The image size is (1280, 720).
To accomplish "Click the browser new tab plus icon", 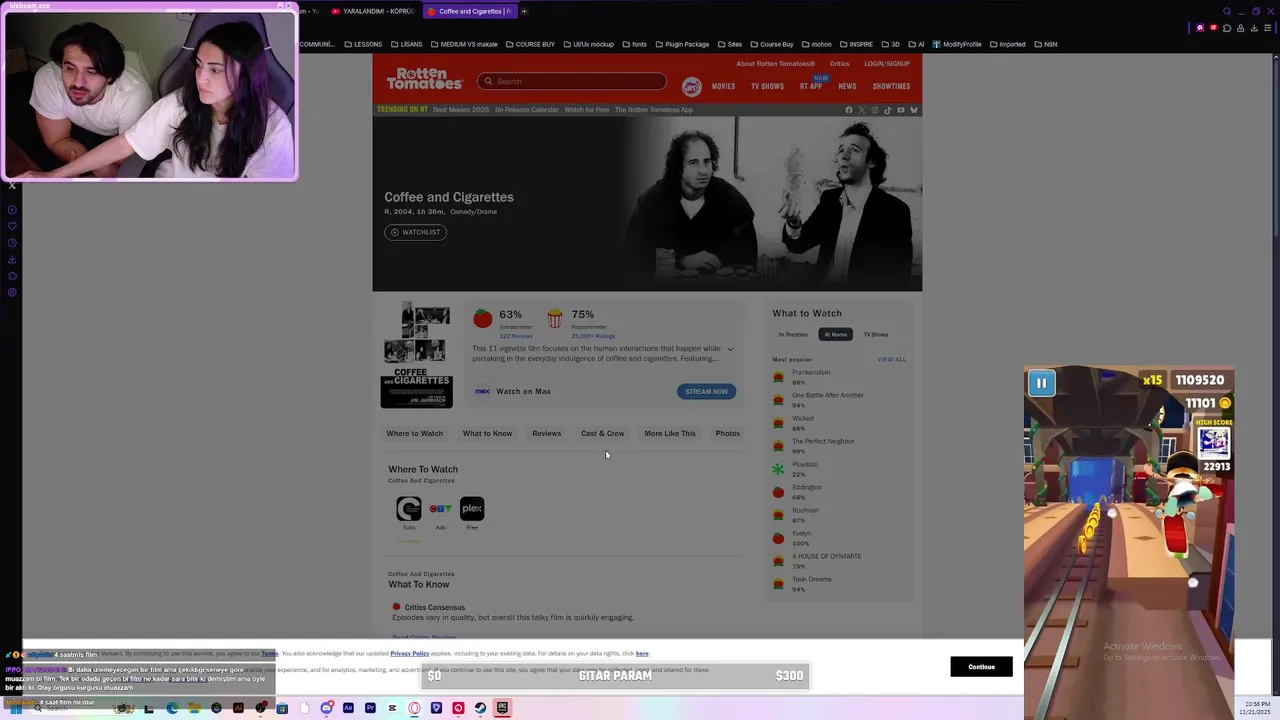I will (x=524, y=11).
